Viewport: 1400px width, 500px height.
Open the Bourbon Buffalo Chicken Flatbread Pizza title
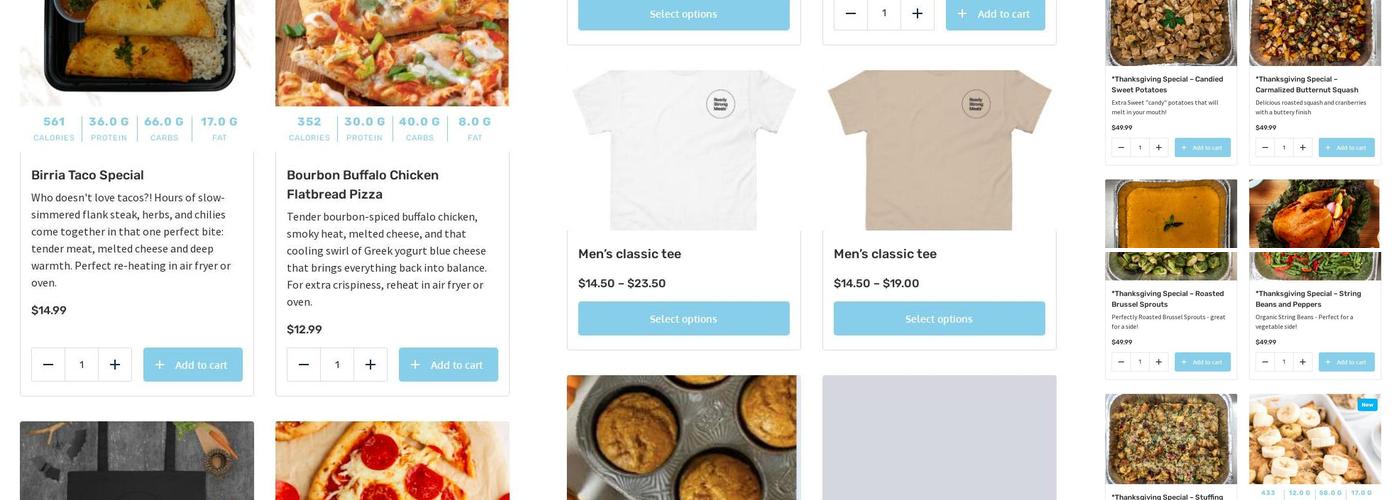362,184
